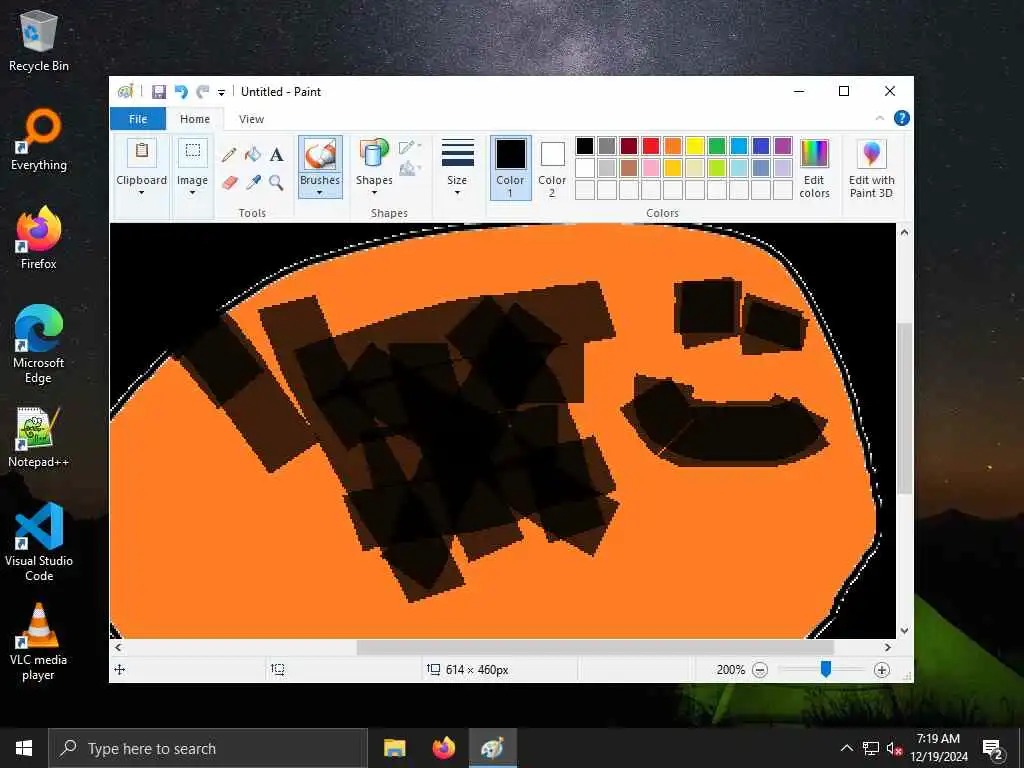This screenshot has height=768, width=1024.
Task: Click the shape Fill option icon
Action: tap(408, 169)
